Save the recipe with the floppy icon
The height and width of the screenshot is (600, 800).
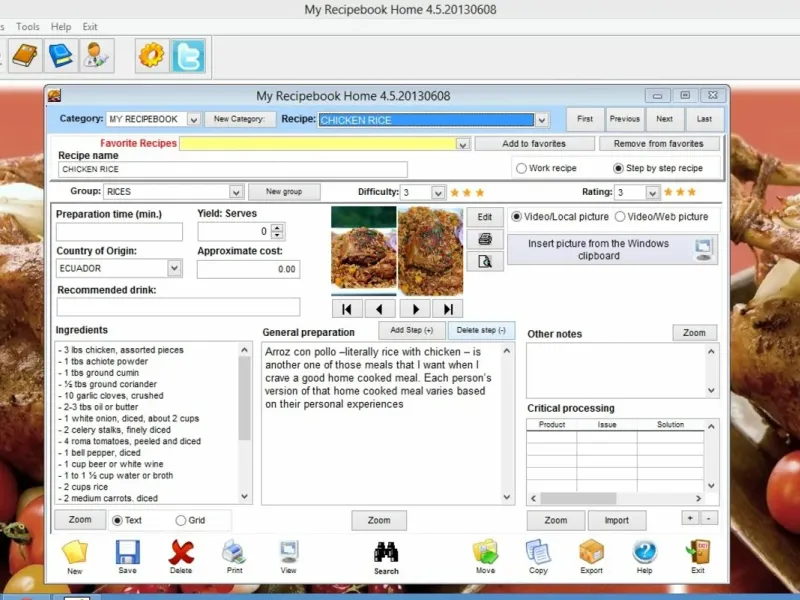128,557
